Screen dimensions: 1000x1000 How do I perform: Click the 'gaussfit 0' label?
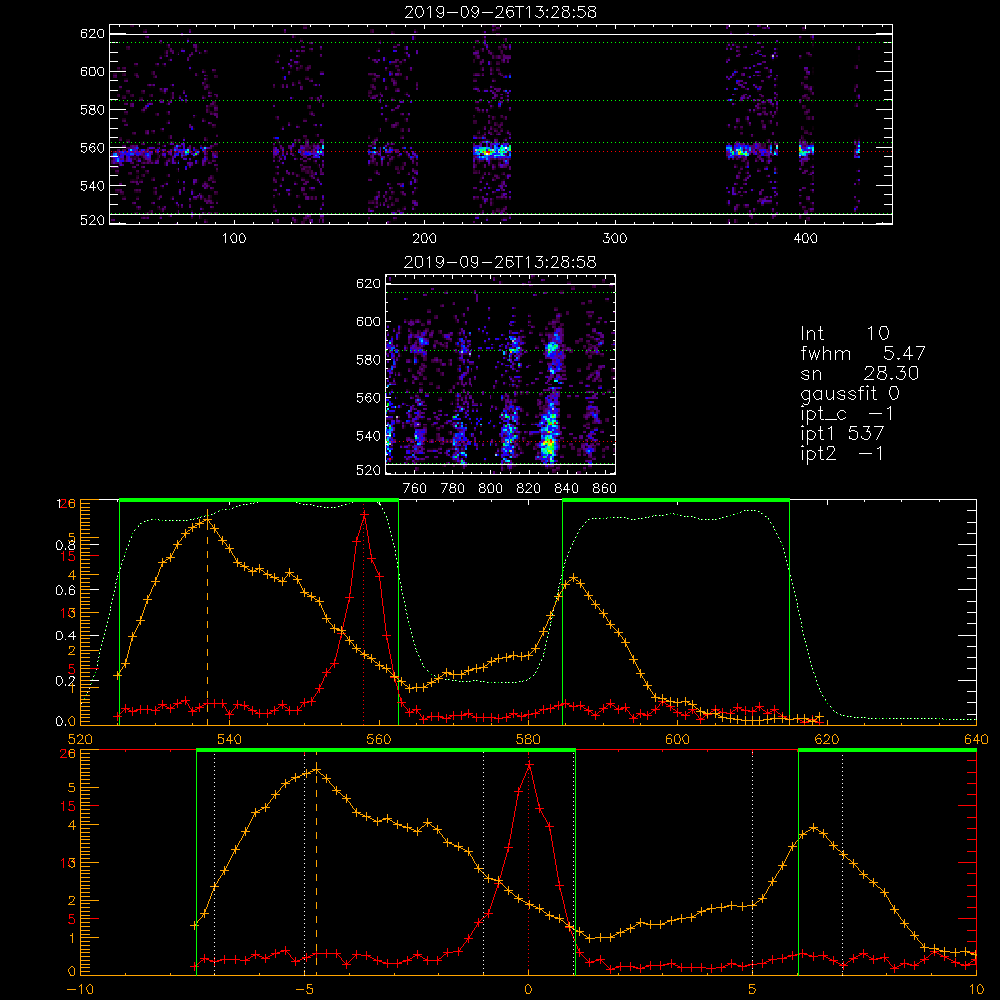[x=850, y=393]
